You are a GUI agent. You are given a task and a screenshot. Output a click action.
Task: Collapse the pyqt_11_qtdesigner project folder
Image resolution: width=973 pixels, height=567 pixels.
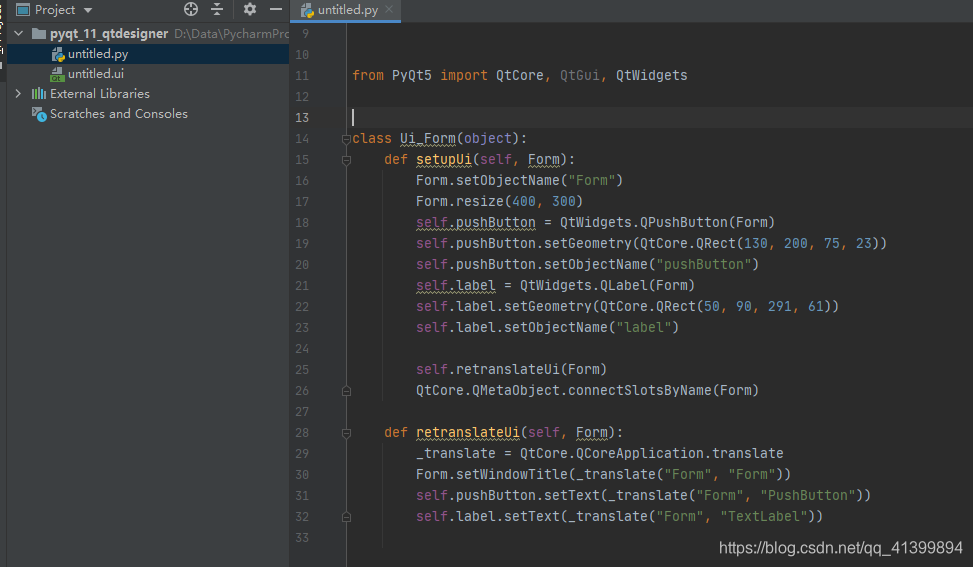[x=19, y=33]
